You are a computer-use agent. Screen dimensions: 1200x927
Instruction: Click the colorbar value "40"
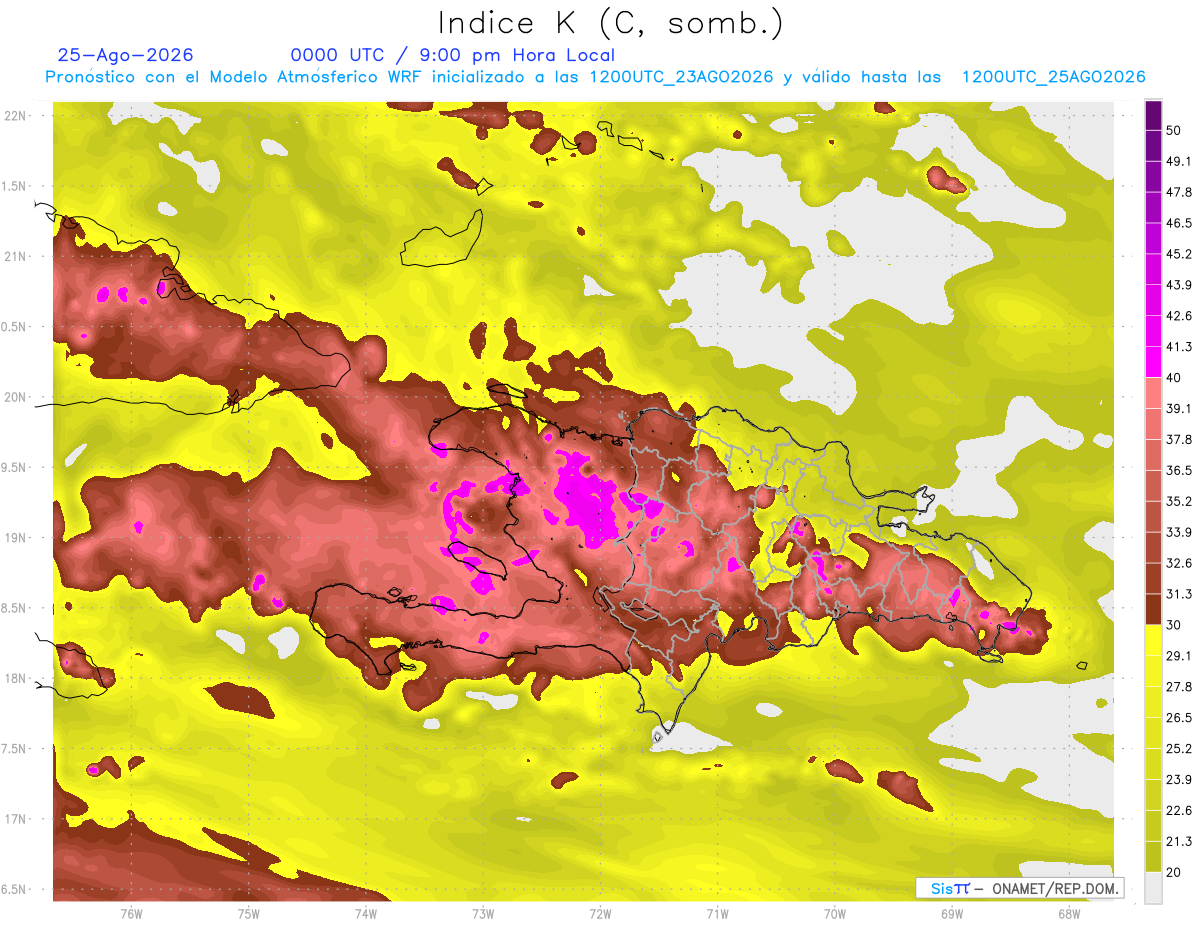[x=1174, y=379]
